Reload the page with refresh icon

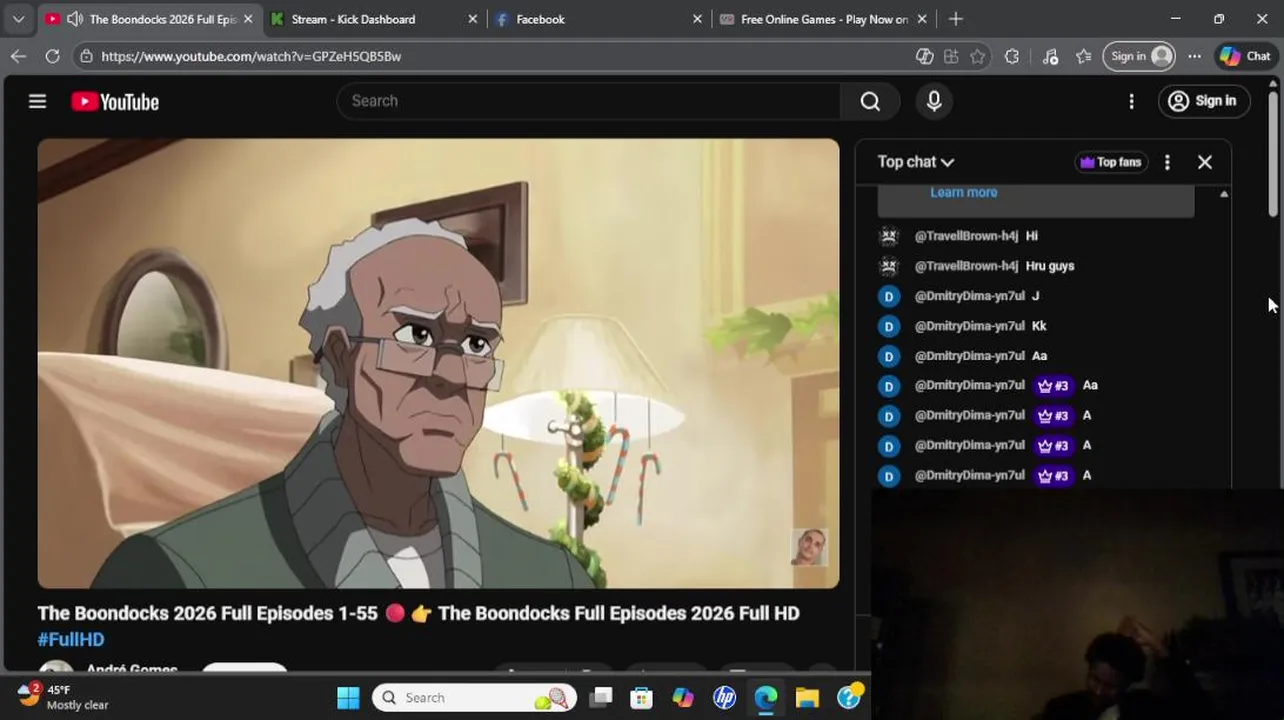click(x=52, y=56)
